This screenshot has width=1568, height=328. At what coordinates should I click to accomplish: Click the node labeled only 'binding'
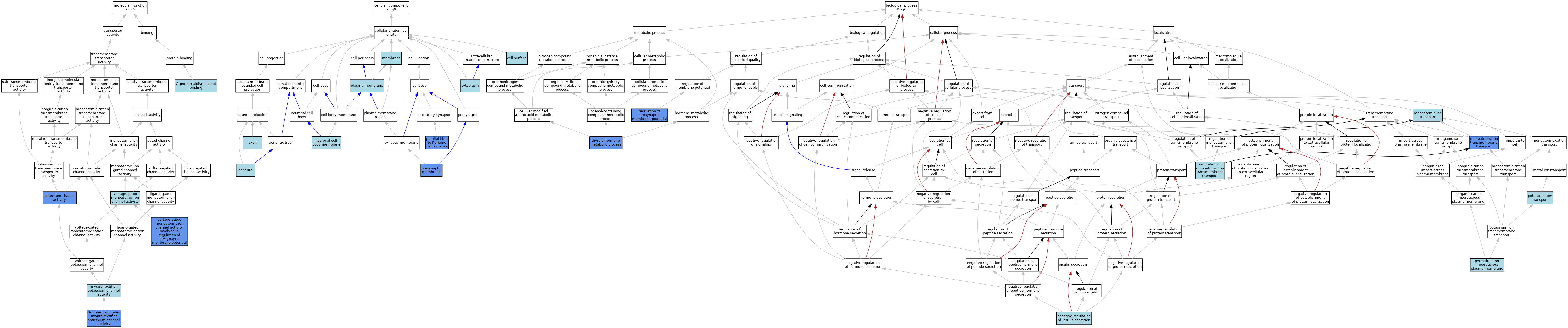pos(147,33)
